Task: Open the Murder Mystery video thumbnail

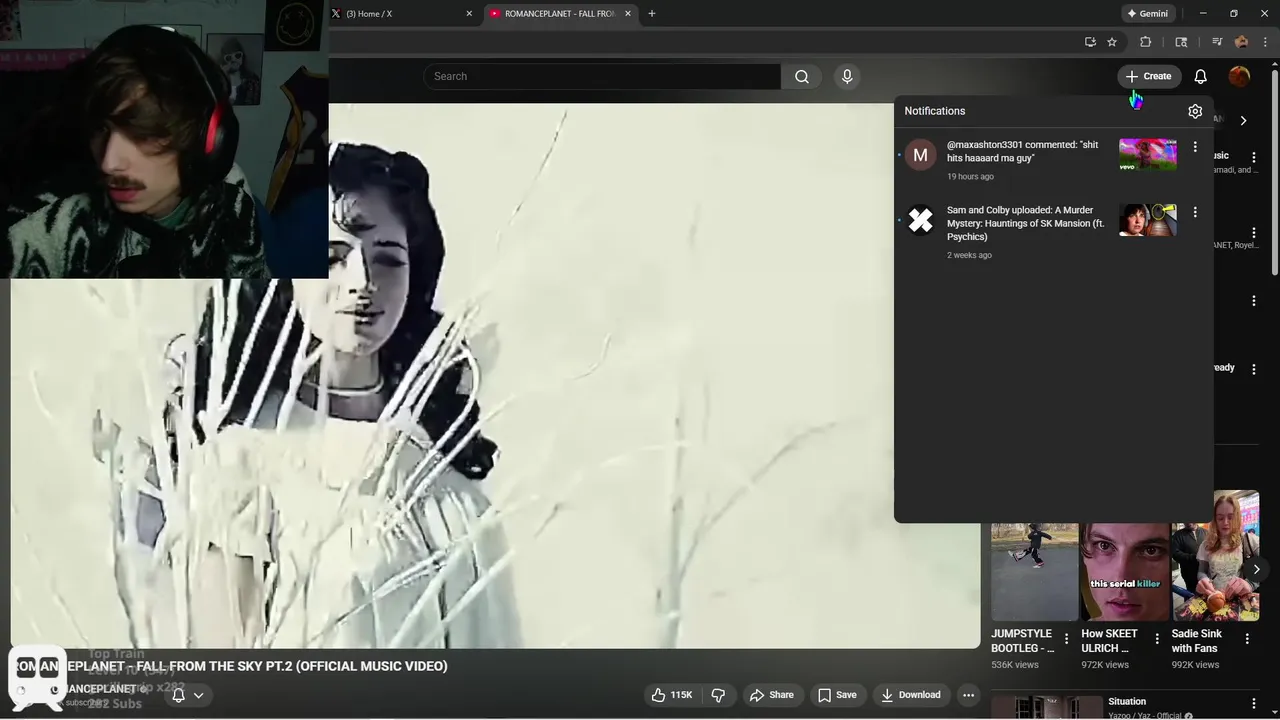Action: pyautogui.click(x=1148, y=220)
